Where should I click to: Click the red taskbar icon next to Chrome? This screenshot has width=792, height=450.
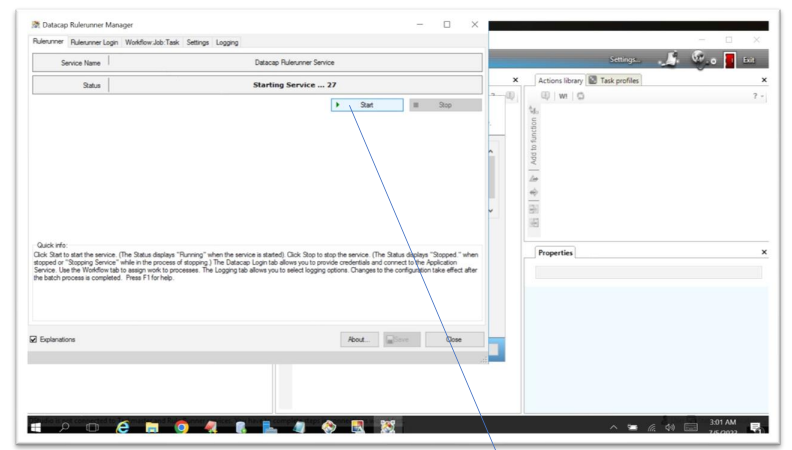point(211,427)
